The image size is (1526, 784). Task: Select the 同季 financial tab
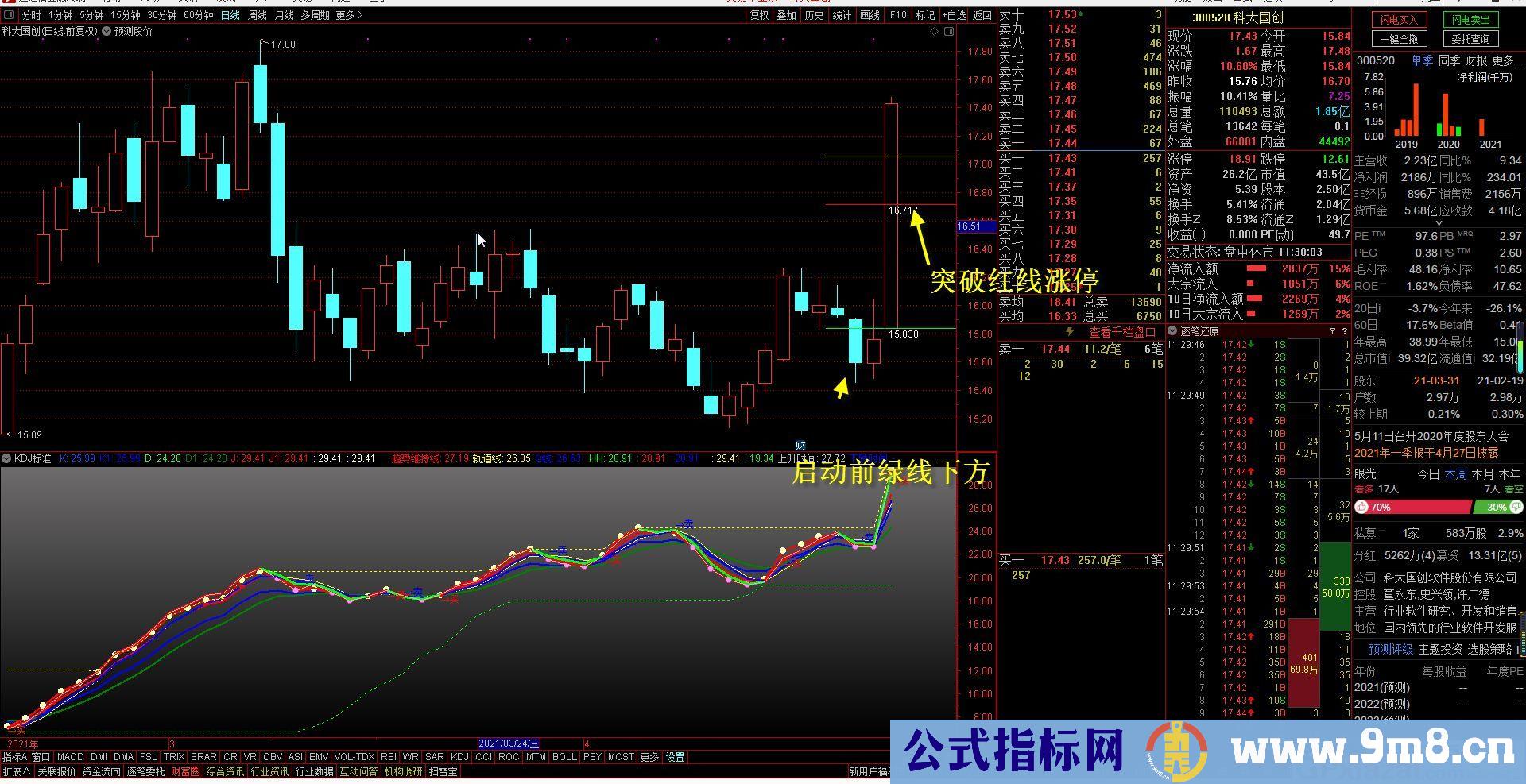pos(1449,60)
